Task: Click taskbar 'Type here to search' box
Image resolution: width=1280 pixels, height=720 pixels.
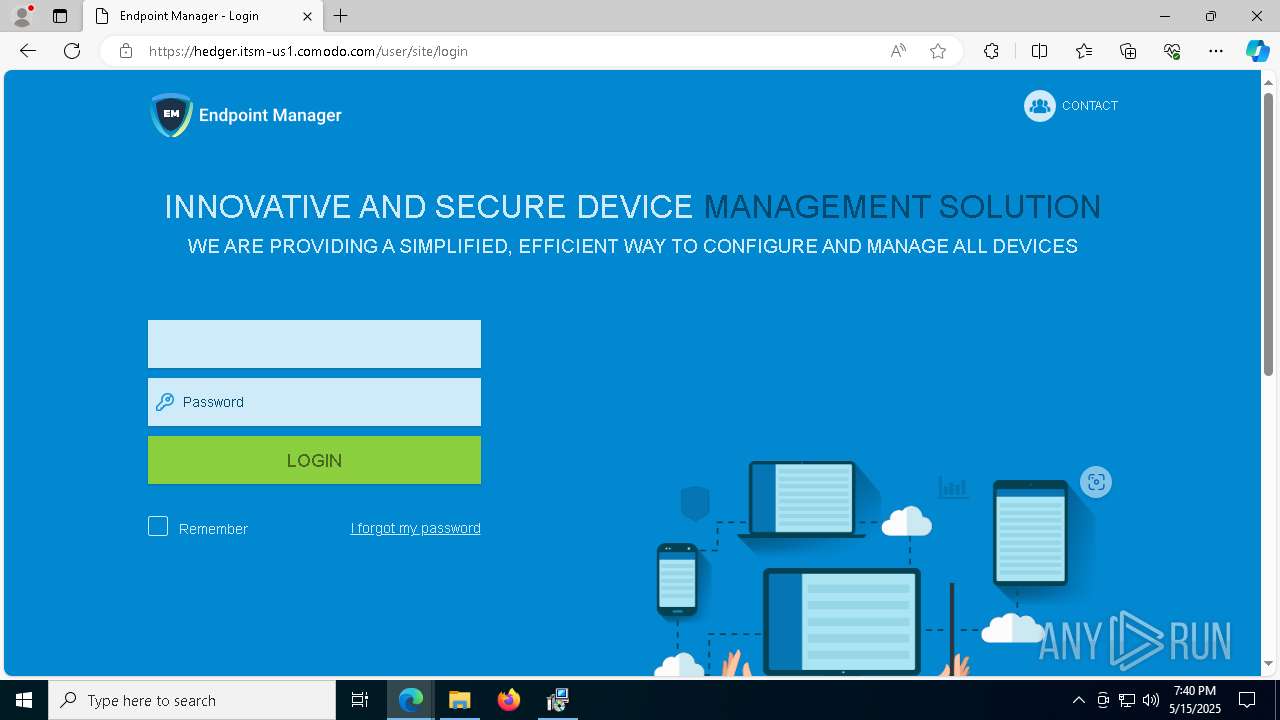Action: pyautogui.click(x=192, y=700)
